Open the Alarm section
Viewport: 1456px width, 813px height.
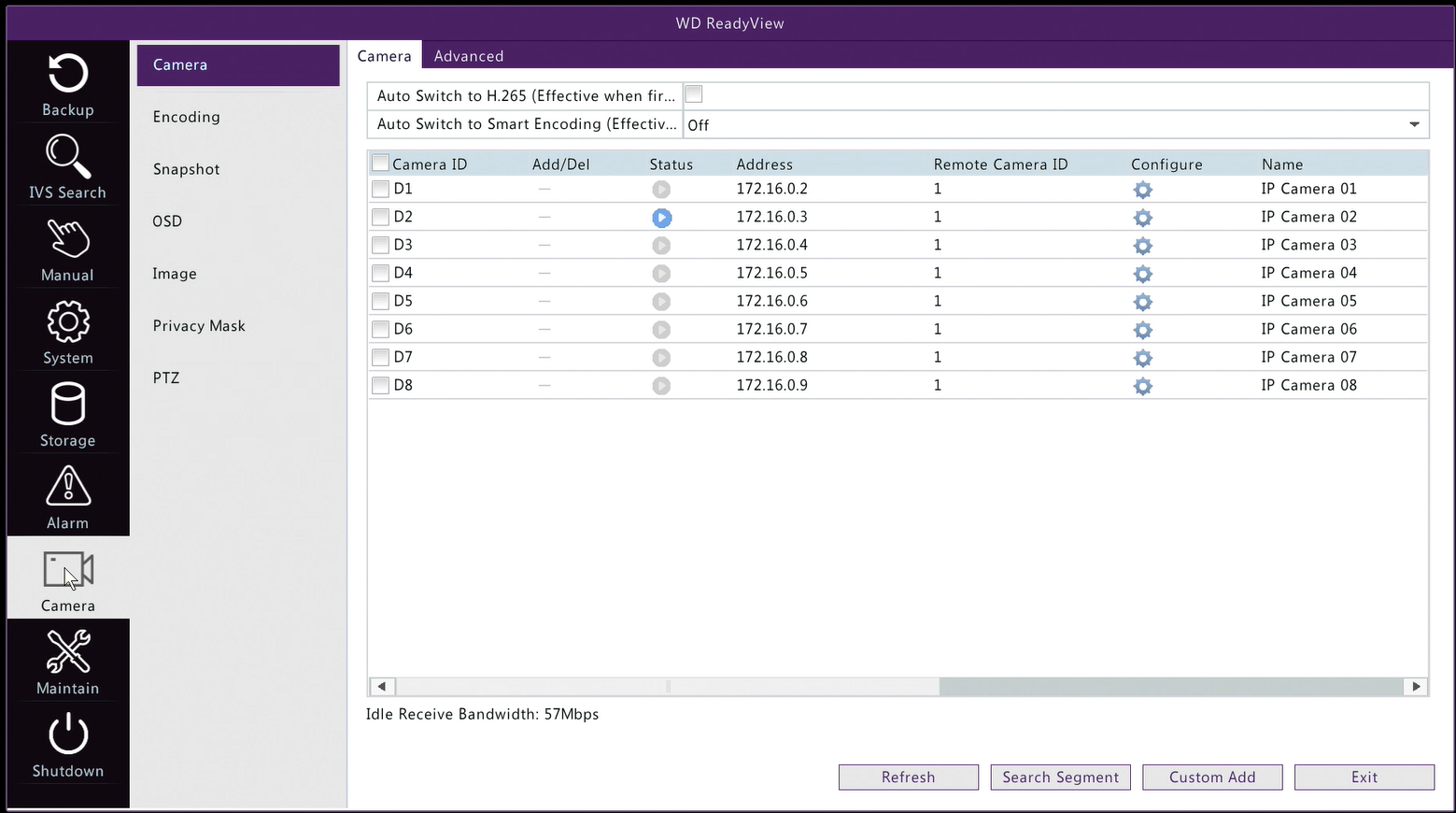[x=68, y=497]
